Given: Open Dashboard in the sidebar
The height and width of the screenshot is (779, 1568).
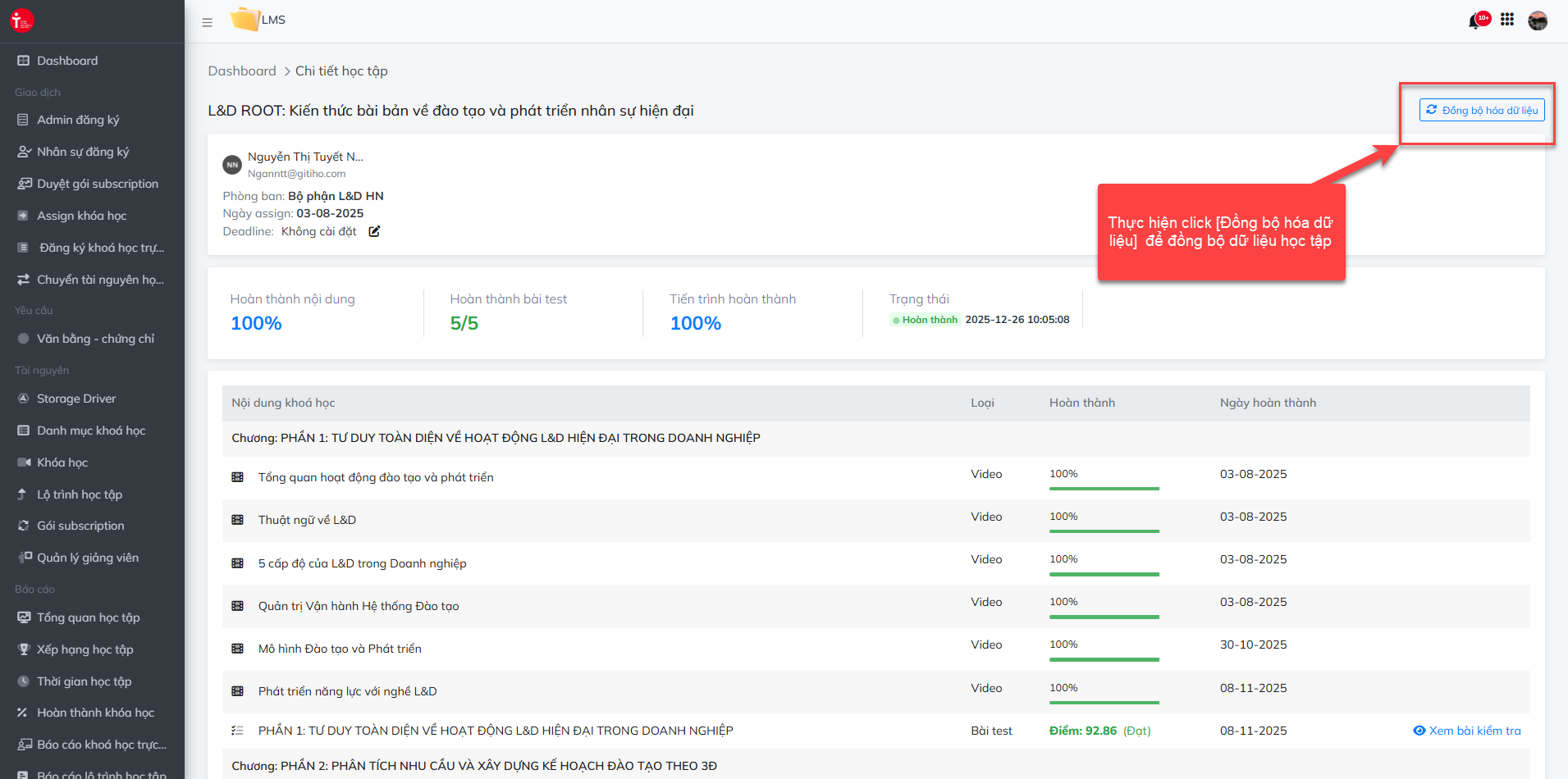Looking at the screenshot, I should [x=67, y=61].
